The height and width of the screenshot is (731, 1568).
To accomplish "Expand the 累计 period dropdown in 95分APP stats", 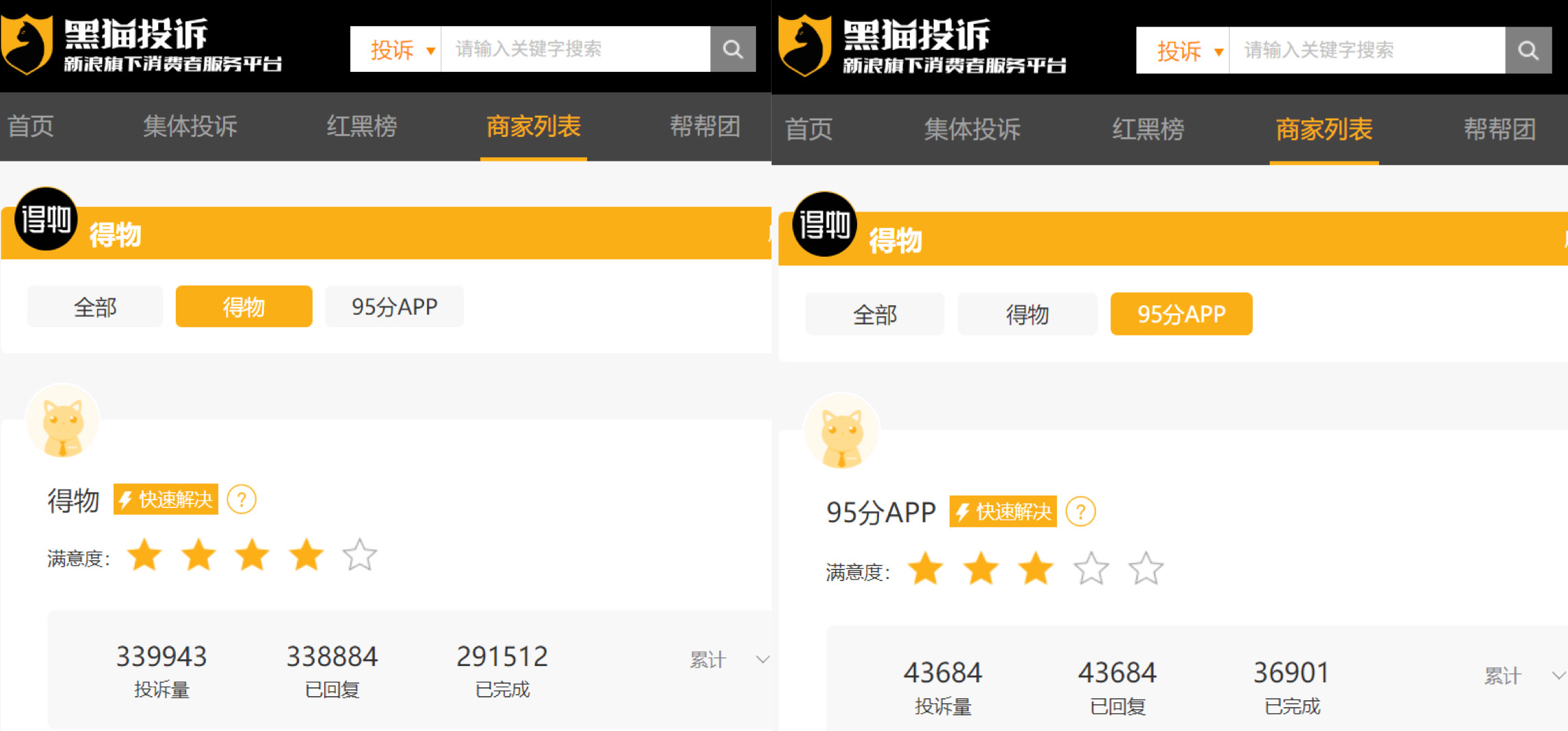I will tap(1525, 676).
